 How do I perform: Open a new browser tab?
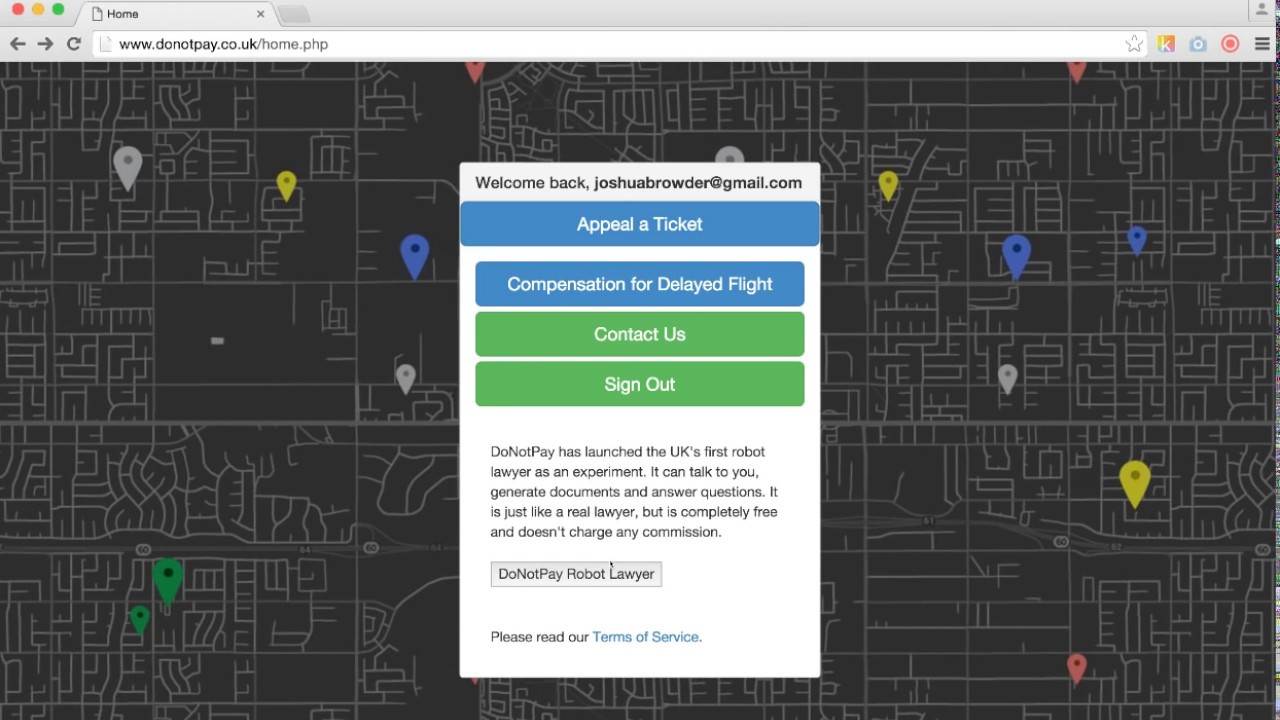click(293, 14)
